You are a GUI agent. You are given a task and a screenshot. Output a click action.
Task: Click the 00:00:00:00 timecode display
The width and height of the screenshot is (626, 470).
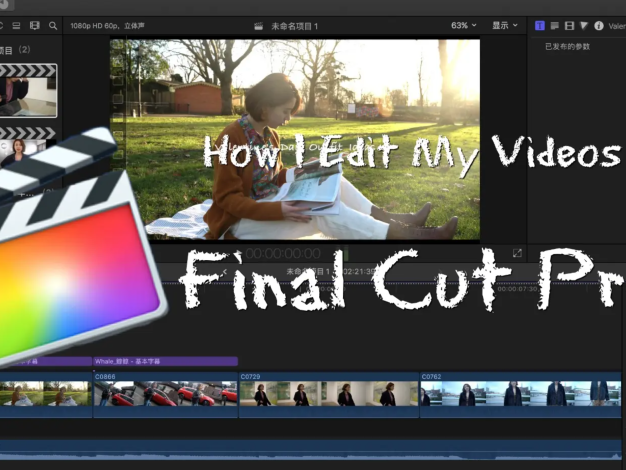pos(283,253)
